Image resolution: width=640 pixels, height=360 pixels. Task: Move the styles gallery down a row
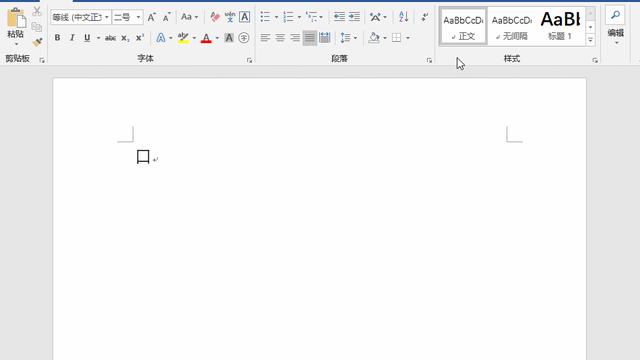pyautogui.click(x=590, y=27)
